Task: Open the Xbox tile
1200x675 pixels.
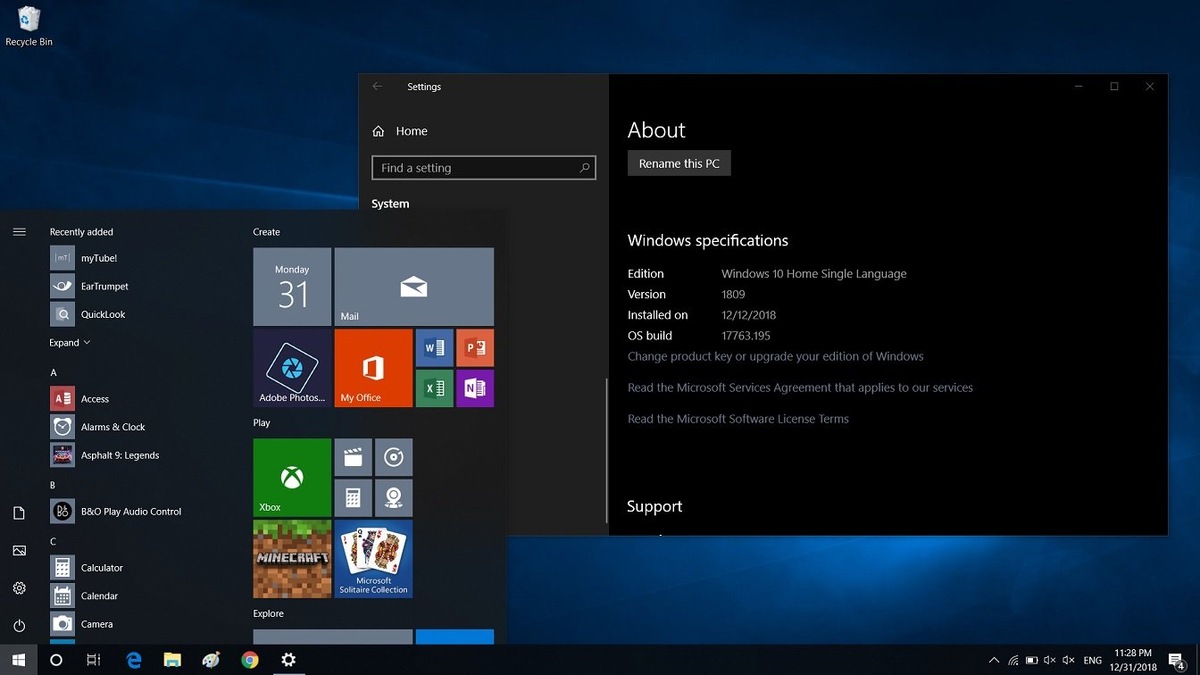Action: point(291,477)
